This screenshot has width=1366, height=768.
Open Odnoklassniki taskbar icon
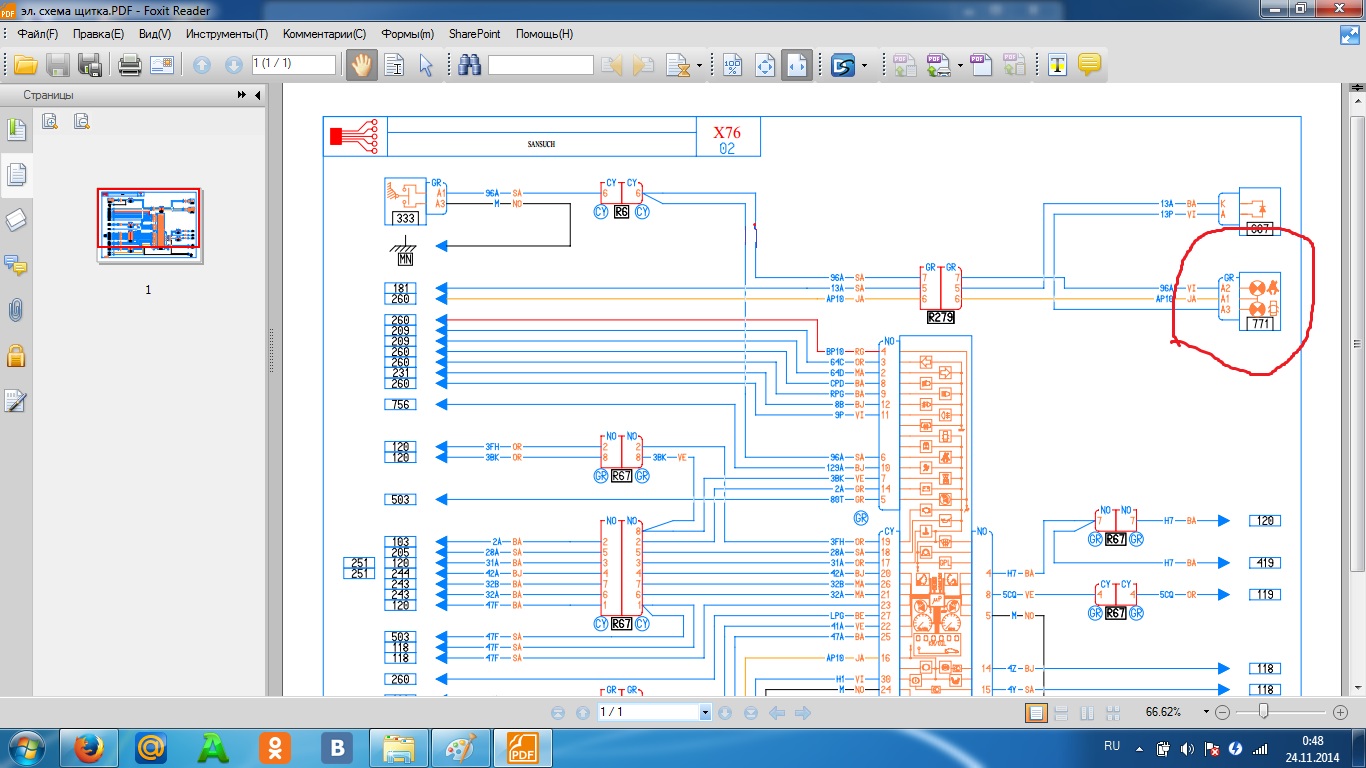pyautogui.click(x=275, y=748)
